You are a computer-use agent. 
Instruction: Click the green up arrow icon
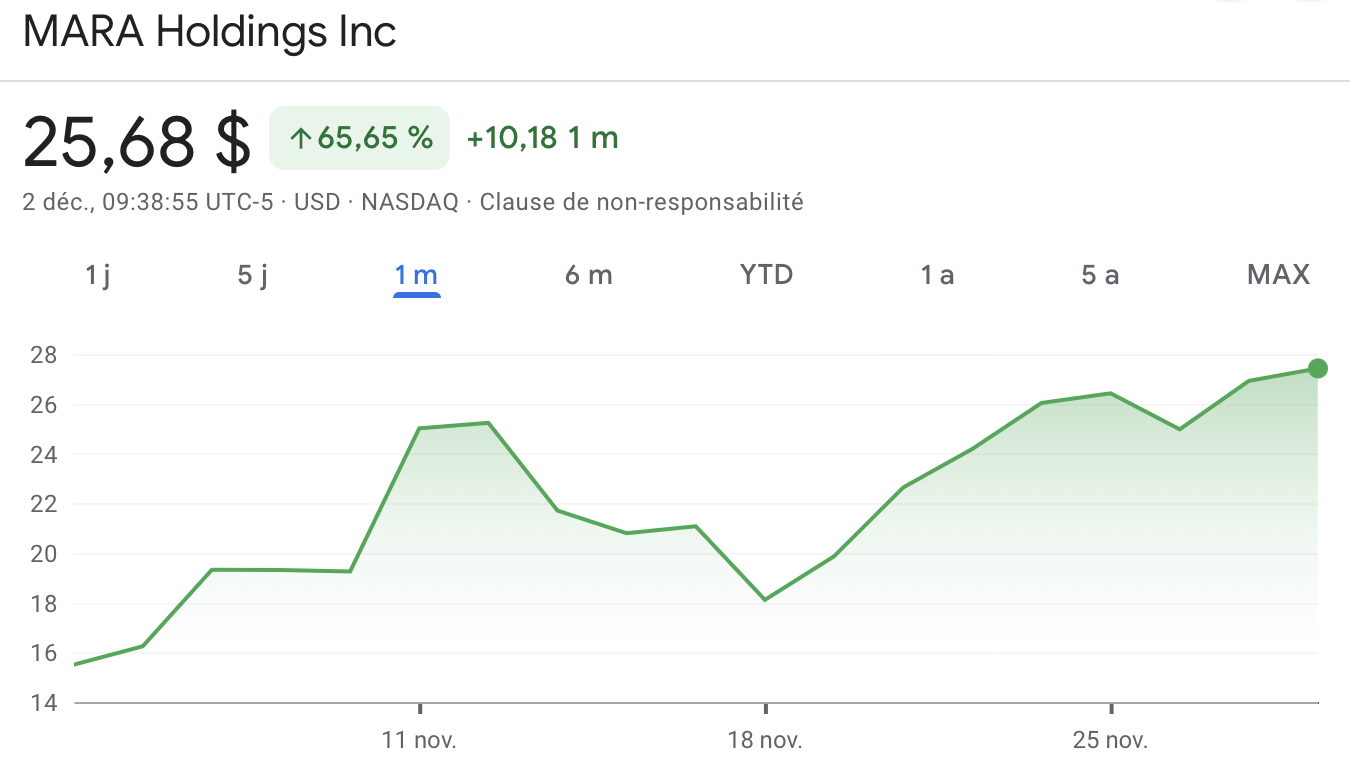point(299,139)
